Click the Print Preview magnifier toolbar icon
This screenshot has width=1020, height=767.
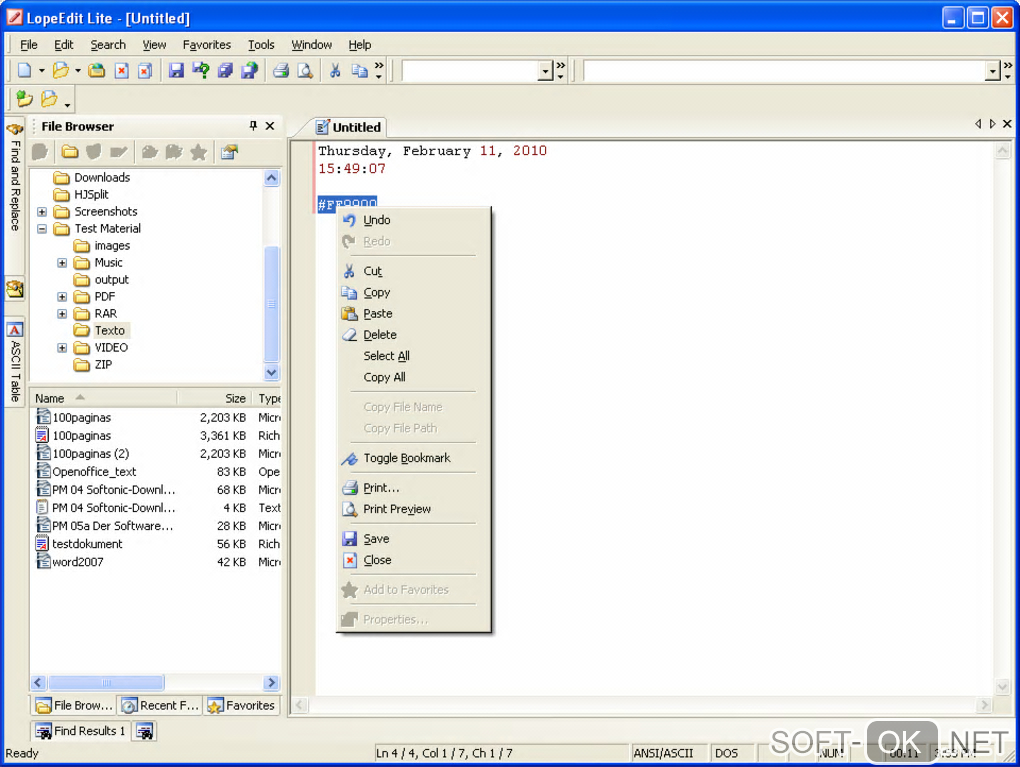pos(305,71)
